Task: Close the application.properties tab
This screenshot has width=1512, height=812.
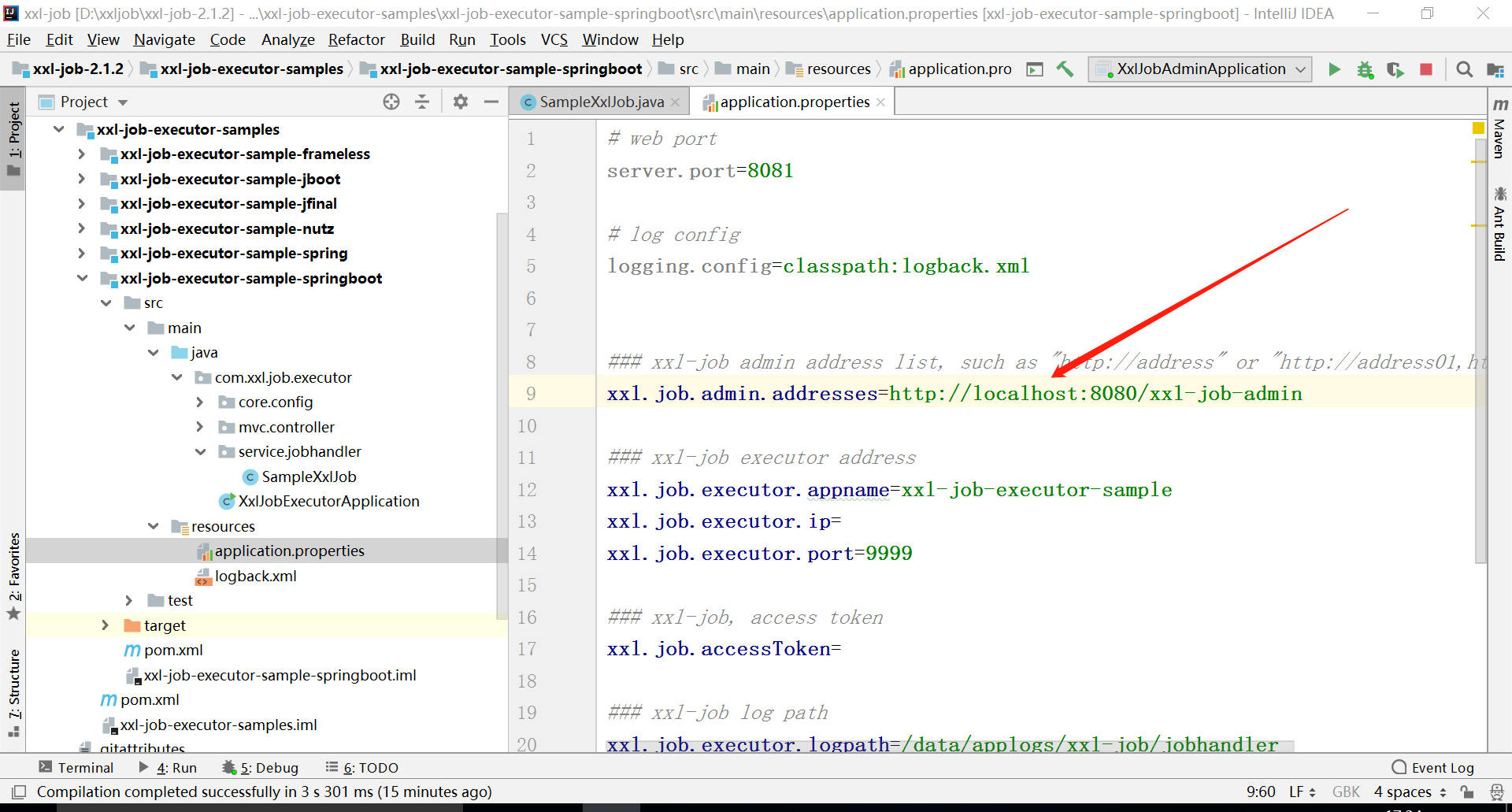Action: point(880,102)
